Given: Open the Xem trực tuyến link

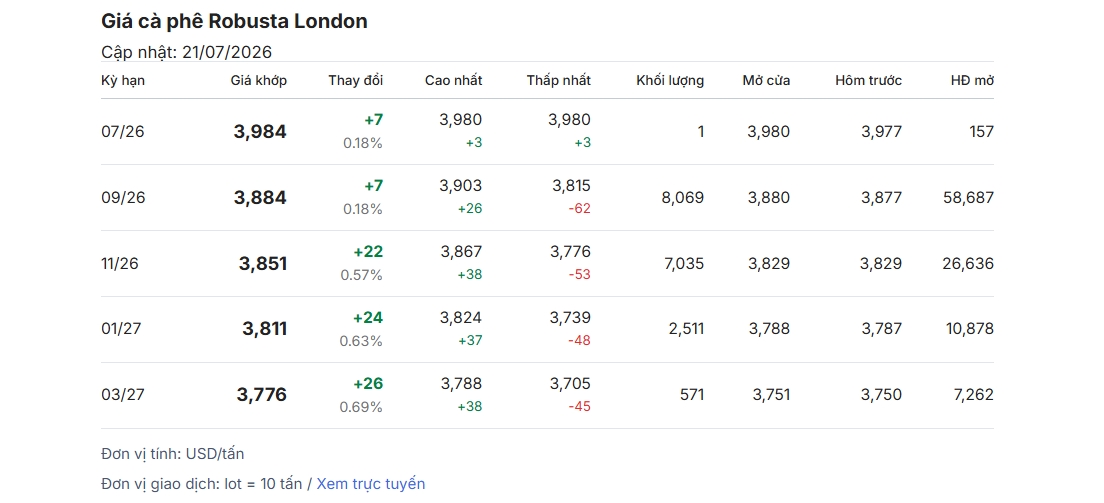Looking at the screenshot, I should click(x=370, y=484).
